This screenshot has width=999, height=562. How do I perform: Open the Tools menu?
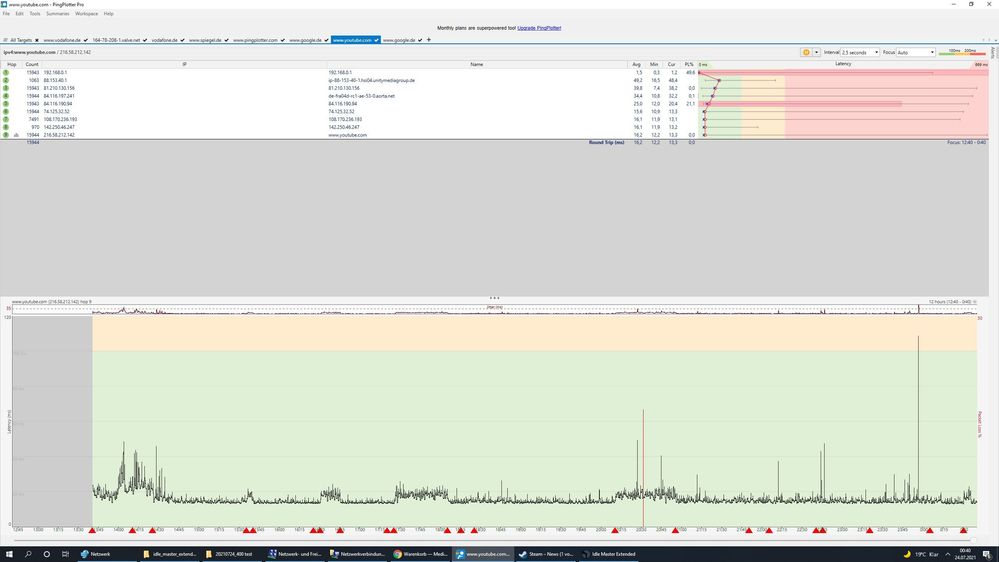34,13
